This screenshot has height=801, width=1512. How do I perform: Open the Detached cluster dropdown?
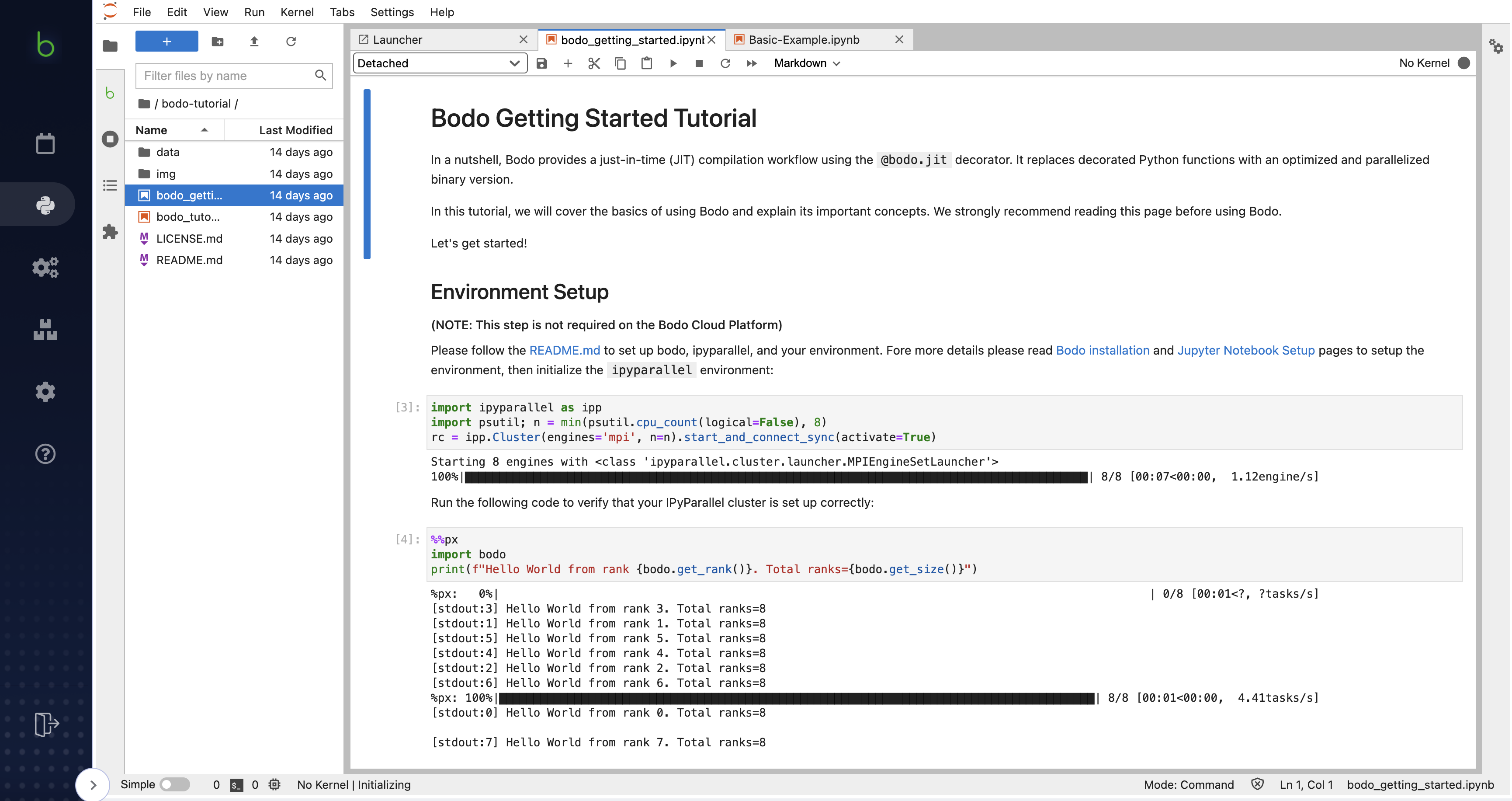[x=439, y=63]
